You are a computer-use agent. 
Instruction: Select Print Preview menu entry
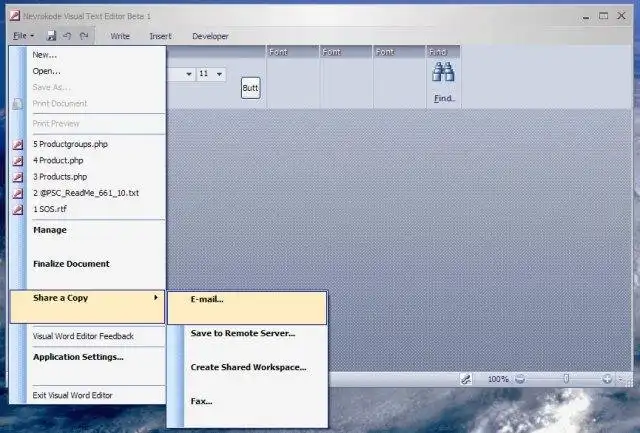point(96,124)
